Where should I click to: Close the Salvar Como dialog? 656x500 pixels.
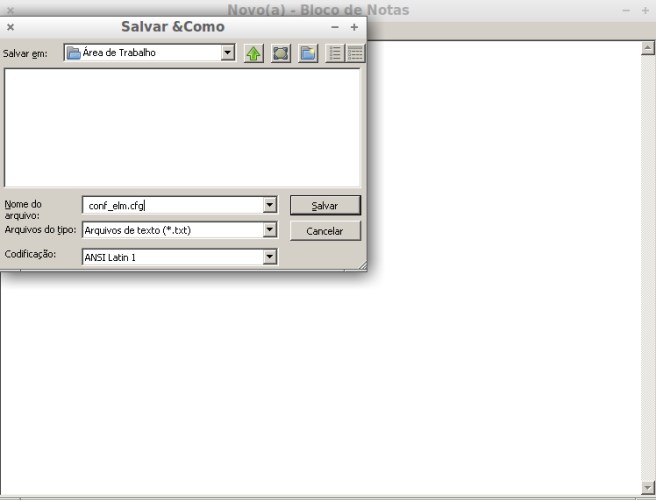(x=10, y=27)
